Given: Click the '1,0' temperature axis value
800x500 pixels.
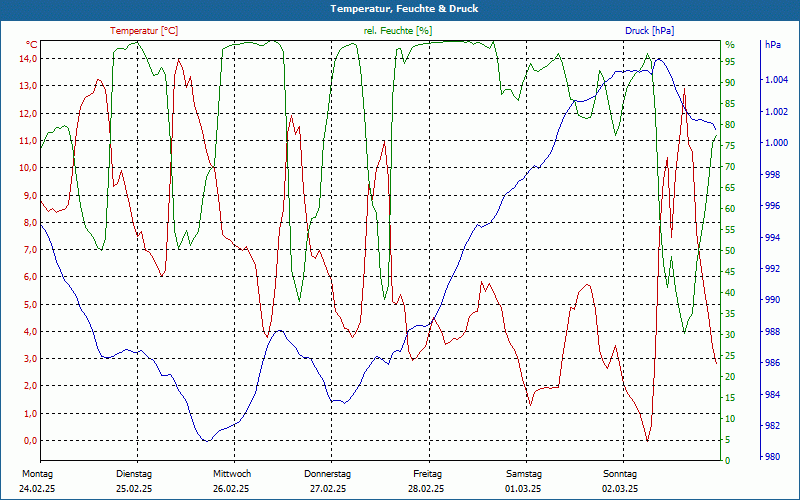Looking at the screenshot, I should point(30,413).
